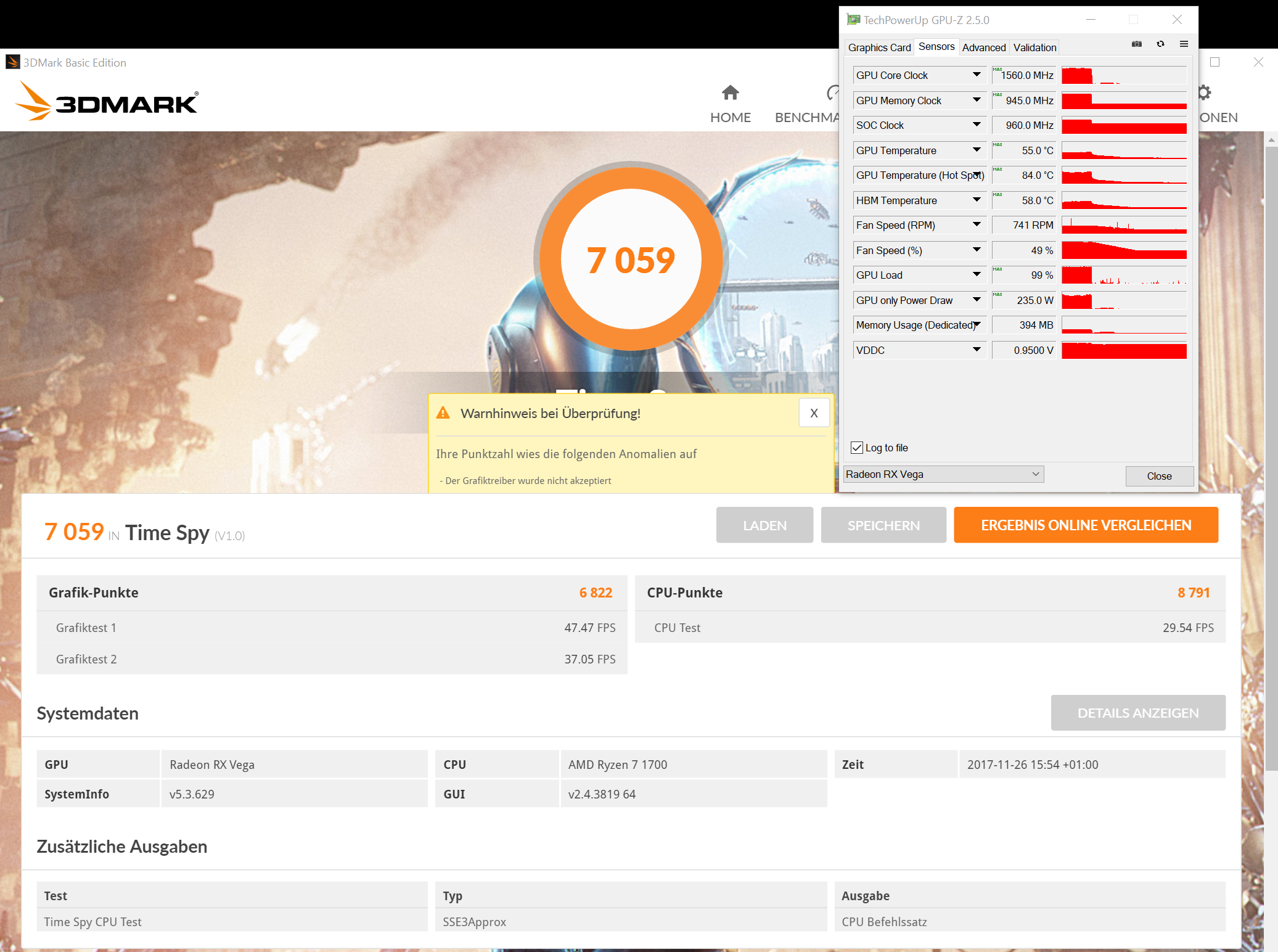Expand the VDDC sensor dropdown
Screen dimensions: 1278x952
(977, 350)
